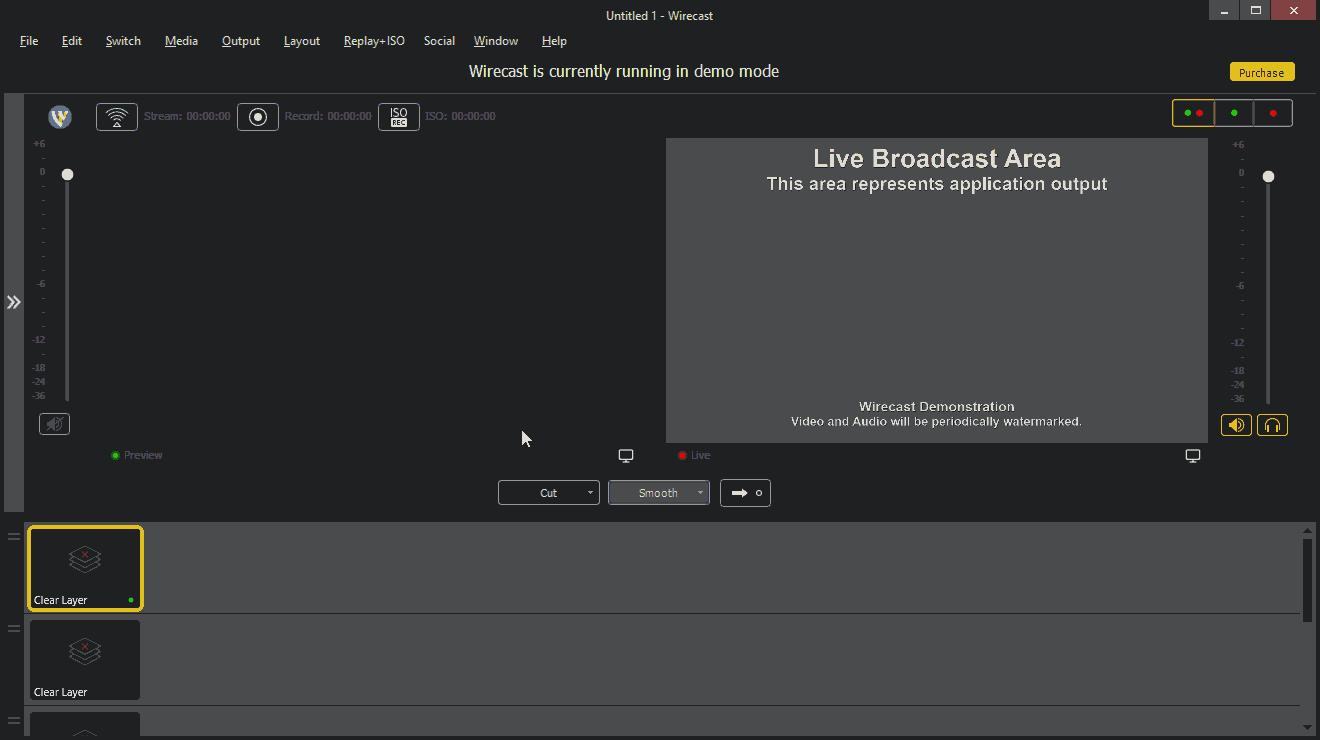Click the preview audio volume slider knob
The image size is (1320, 740).
67,174
